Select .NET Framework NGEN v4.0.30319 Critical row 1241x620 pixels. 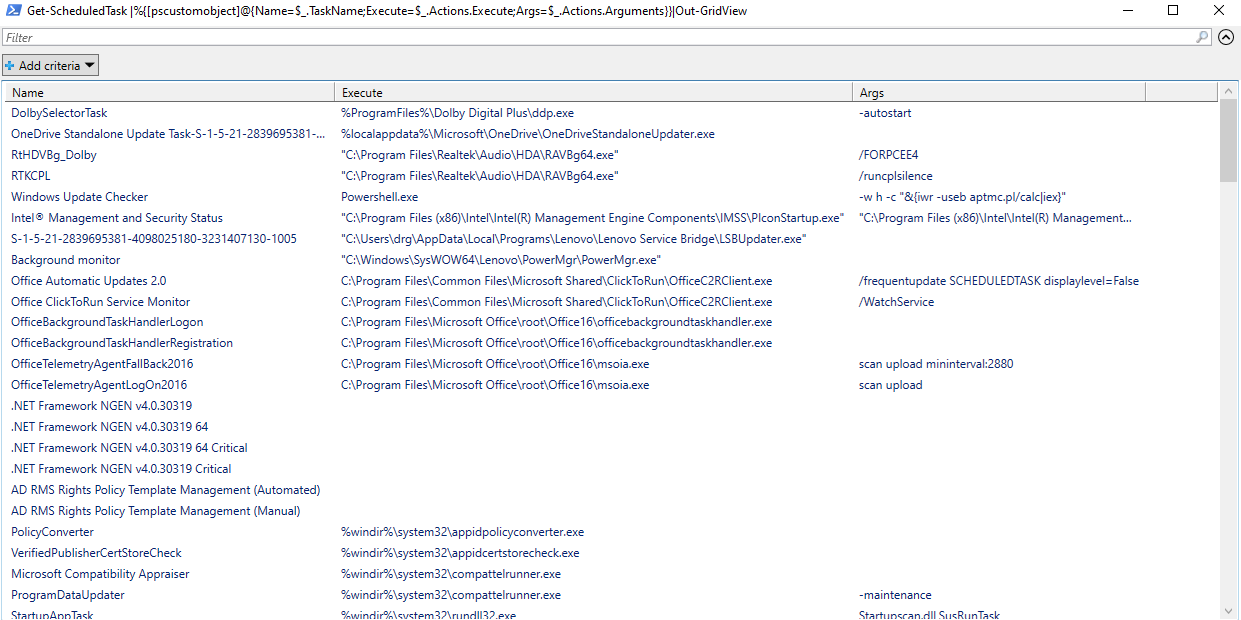click(x=612, y=469)
